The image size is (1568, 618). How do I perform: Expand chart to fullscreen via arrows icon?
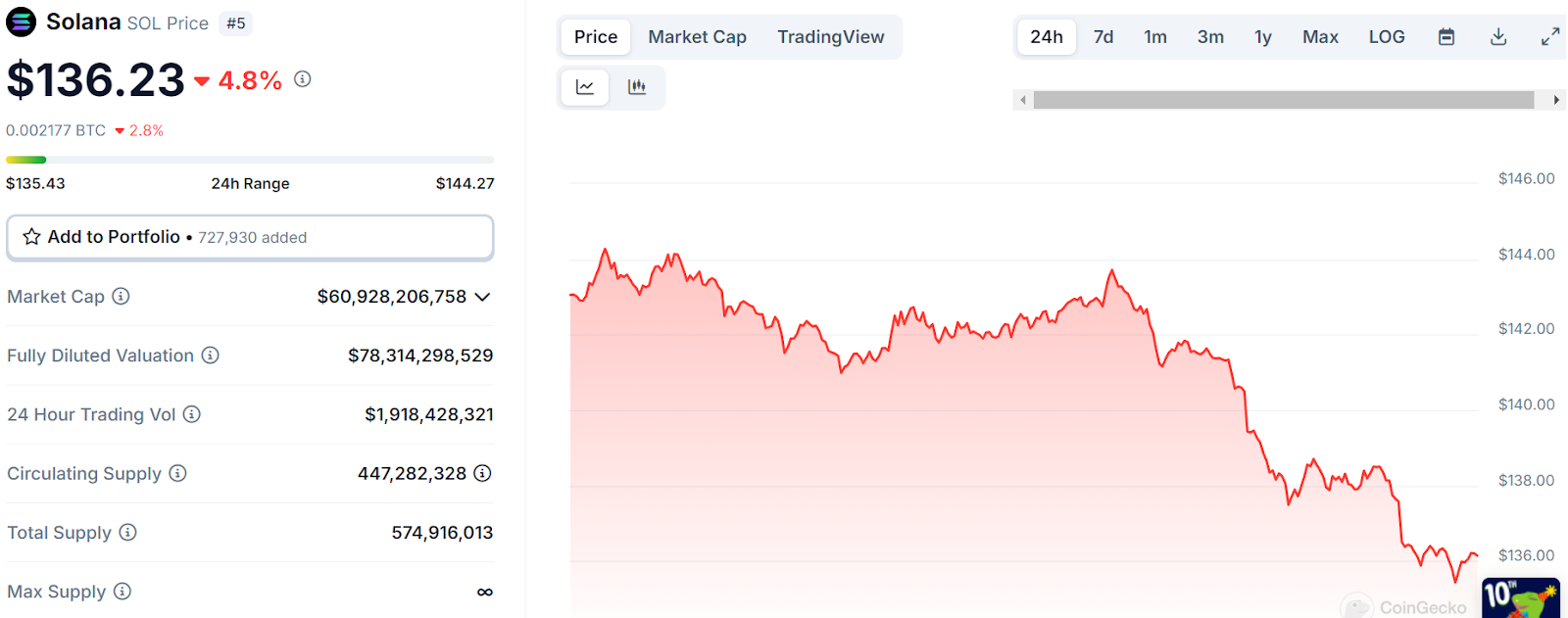[1550, 36]
